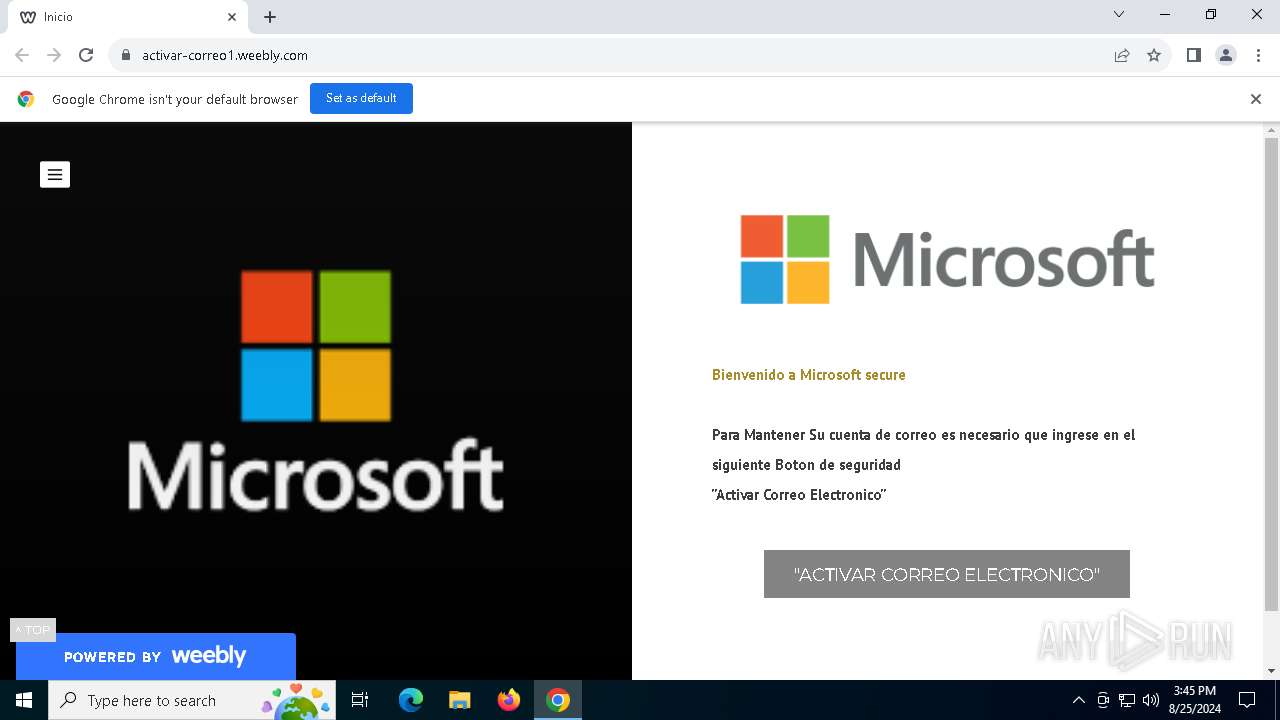The width and height of the screenshot is (1280, 720).
Task: Open the Windows Start menu
Action: [x=24, y=700]
